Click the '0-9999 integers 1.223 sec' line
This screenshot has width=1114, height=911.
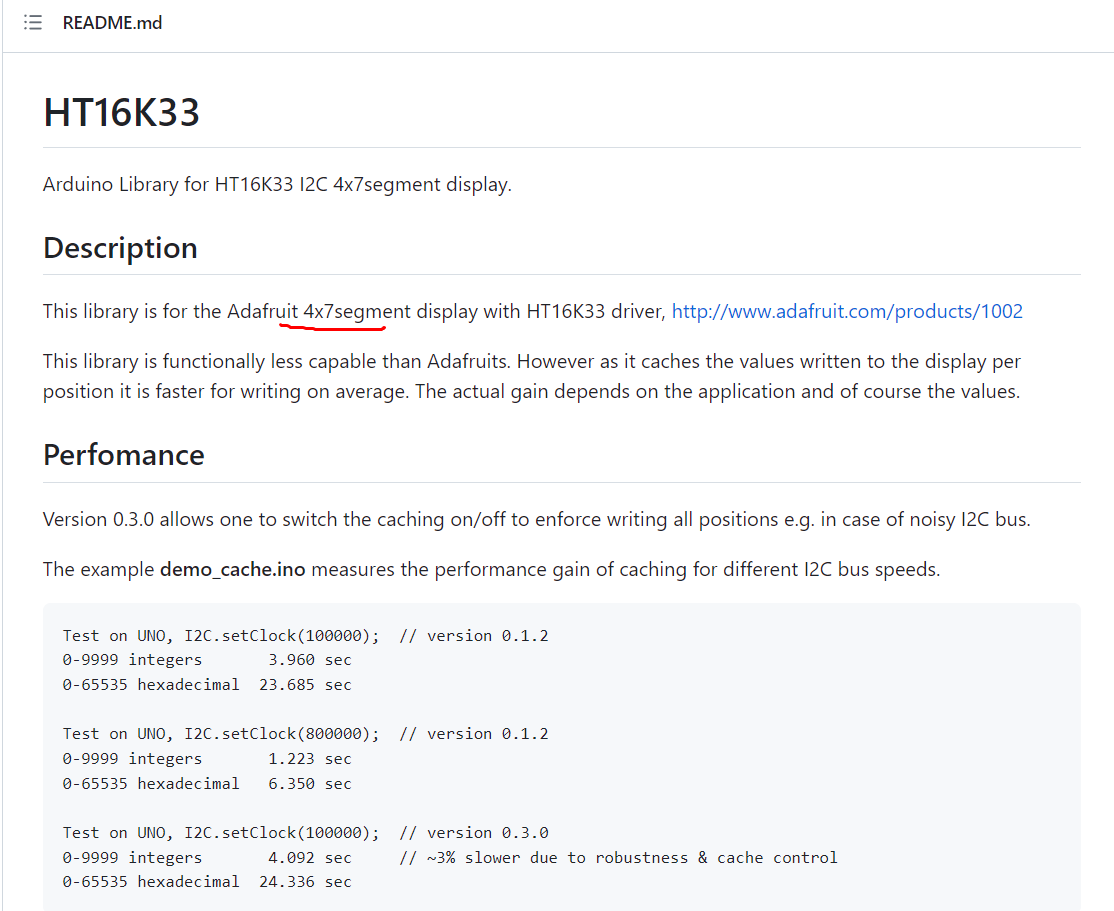[207, 759]
